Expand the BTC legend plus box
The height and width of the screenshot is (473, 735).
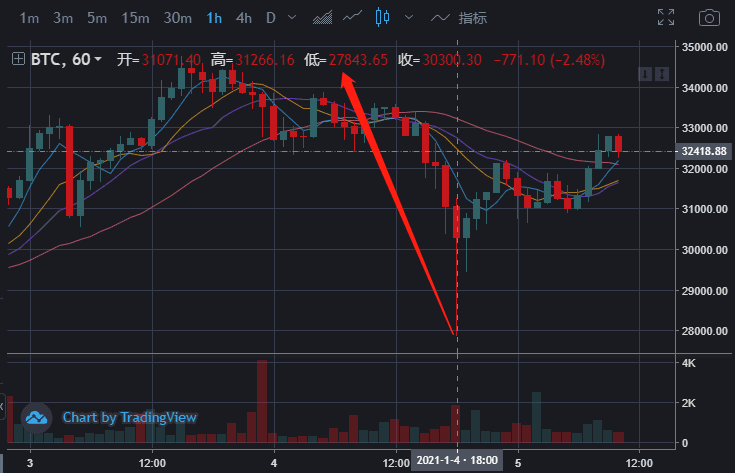pyautogui.click(x=18, y=59)
